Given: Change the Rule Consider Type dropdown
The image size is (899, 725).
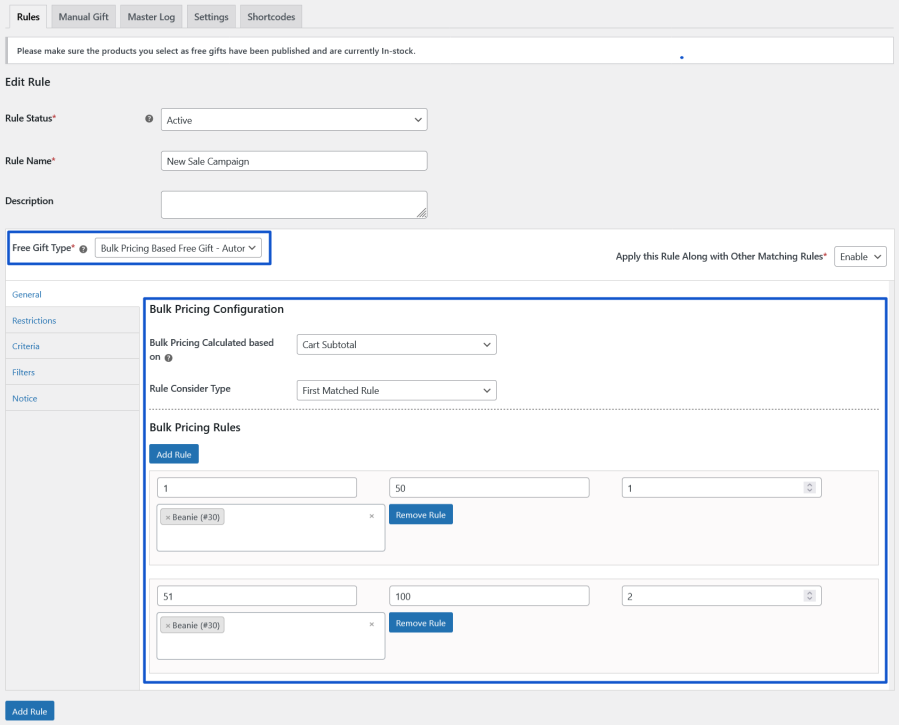Looking at the screenshot, I should tap(396, 390).
